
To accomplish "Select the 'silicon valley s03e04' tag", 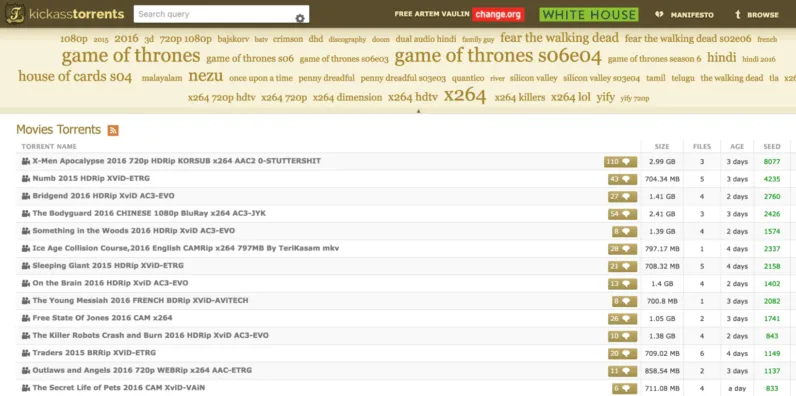I will tap(602, 78).
